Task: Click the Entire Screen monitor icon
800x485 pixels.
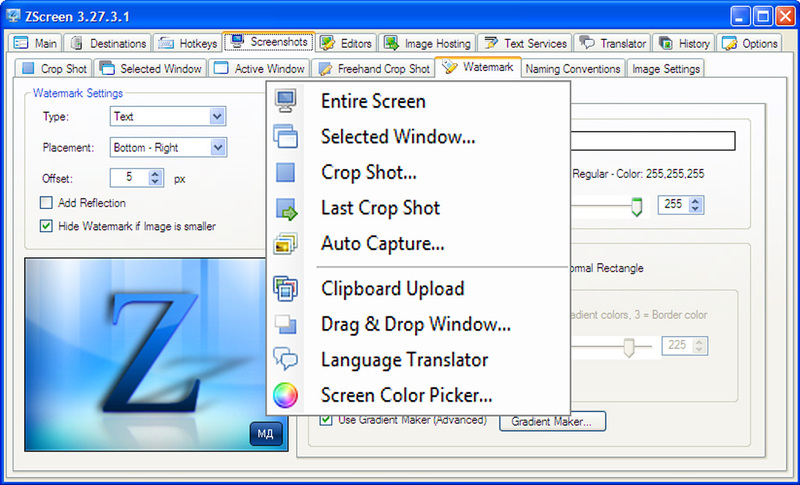Action: [x=285, y=101]
